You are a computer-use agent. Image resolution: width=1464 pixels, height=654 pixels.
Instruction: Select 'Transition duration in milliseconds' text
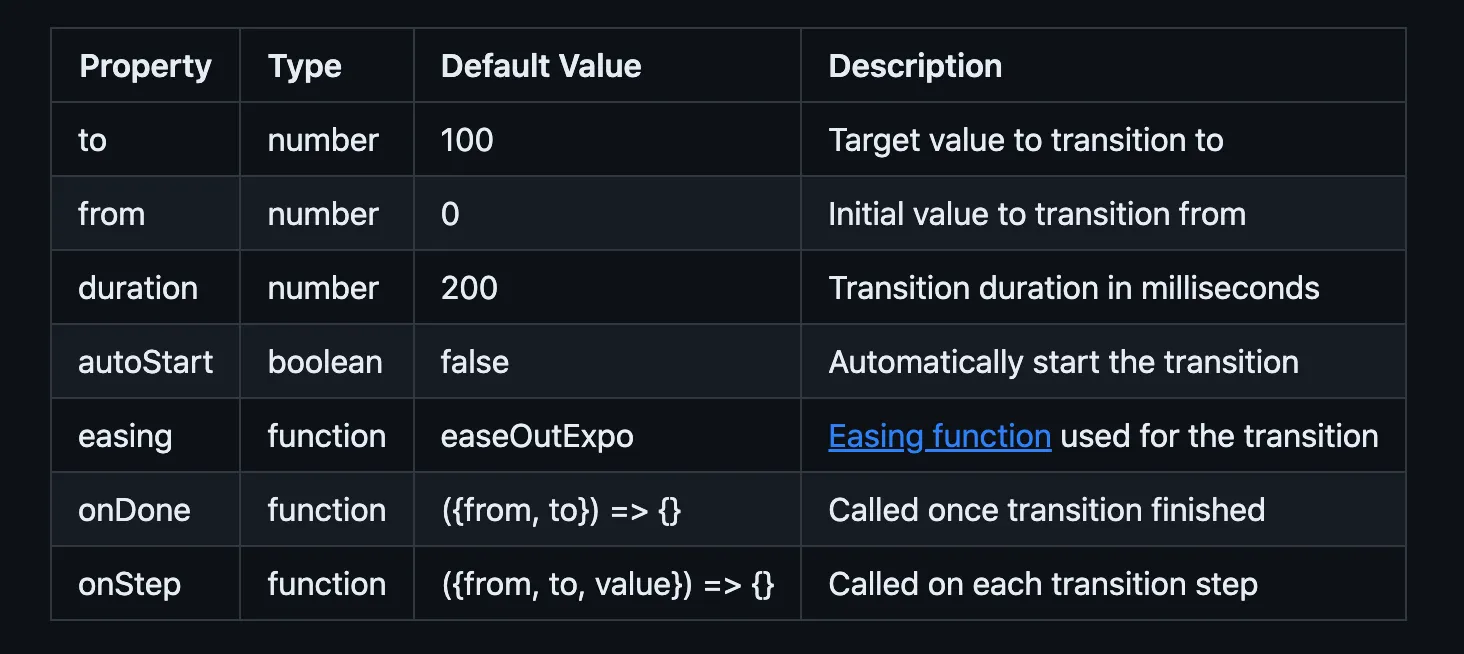(x=1074, y=288)
